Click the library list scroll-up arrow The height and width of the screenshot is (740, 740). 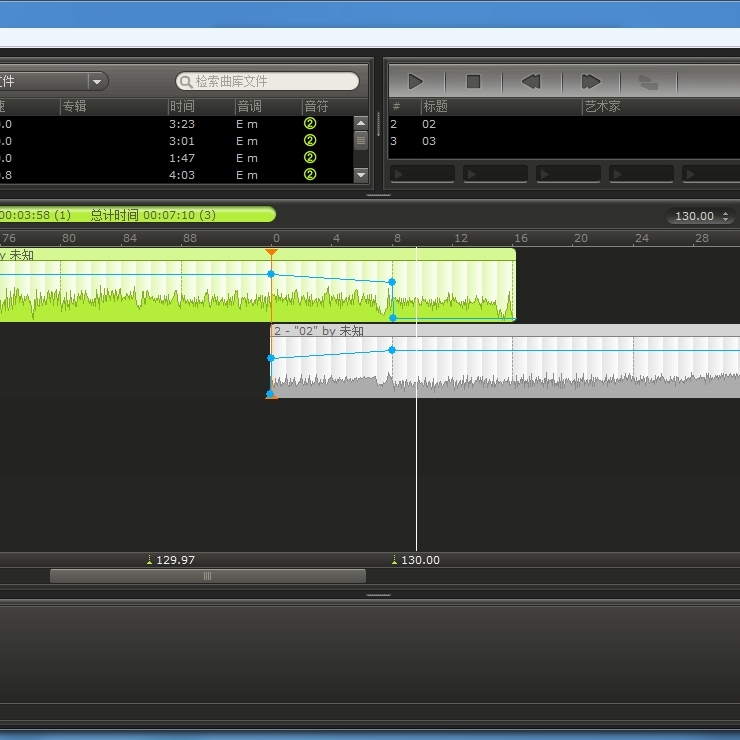pos(361,123)
